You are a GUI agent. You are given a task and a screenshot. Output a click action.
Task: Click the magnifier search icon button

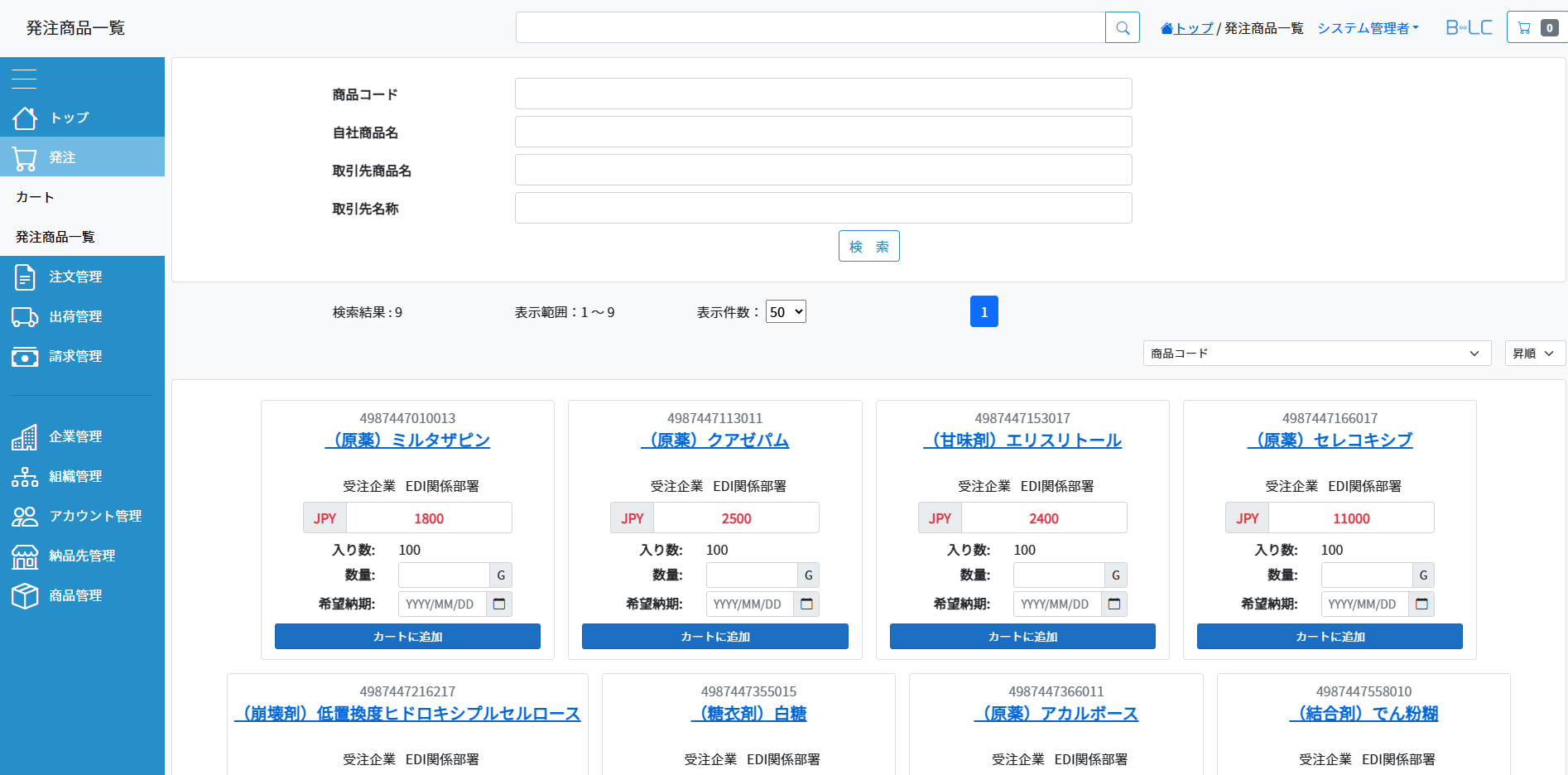pos(1122,28)
